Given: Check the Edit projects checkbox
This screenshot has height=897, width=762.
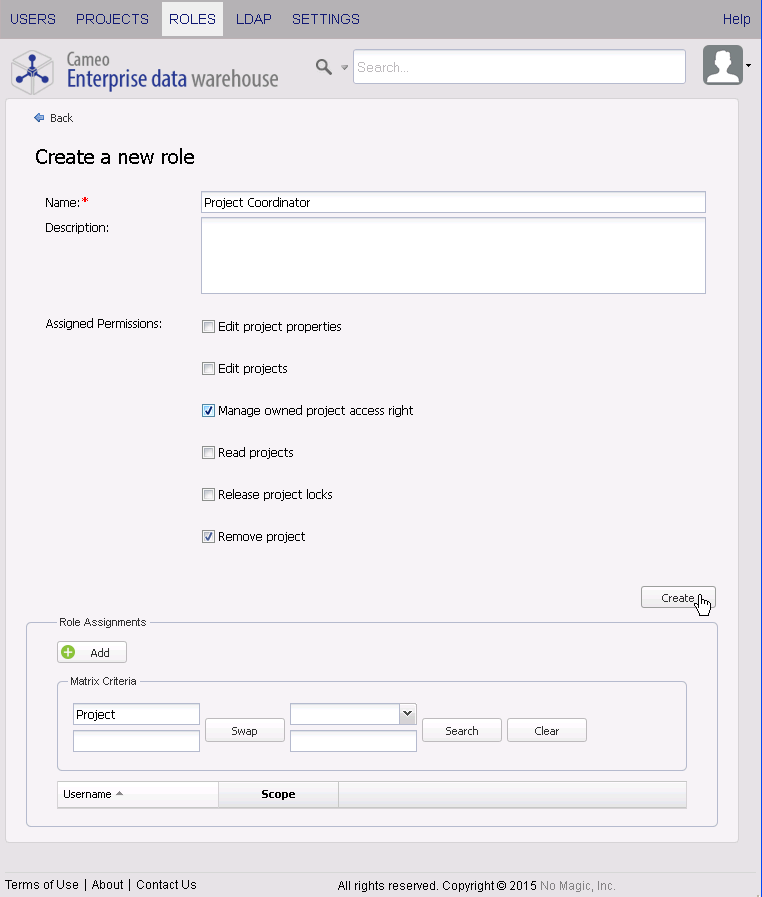Looking at the screenshot, I should 208,368.
